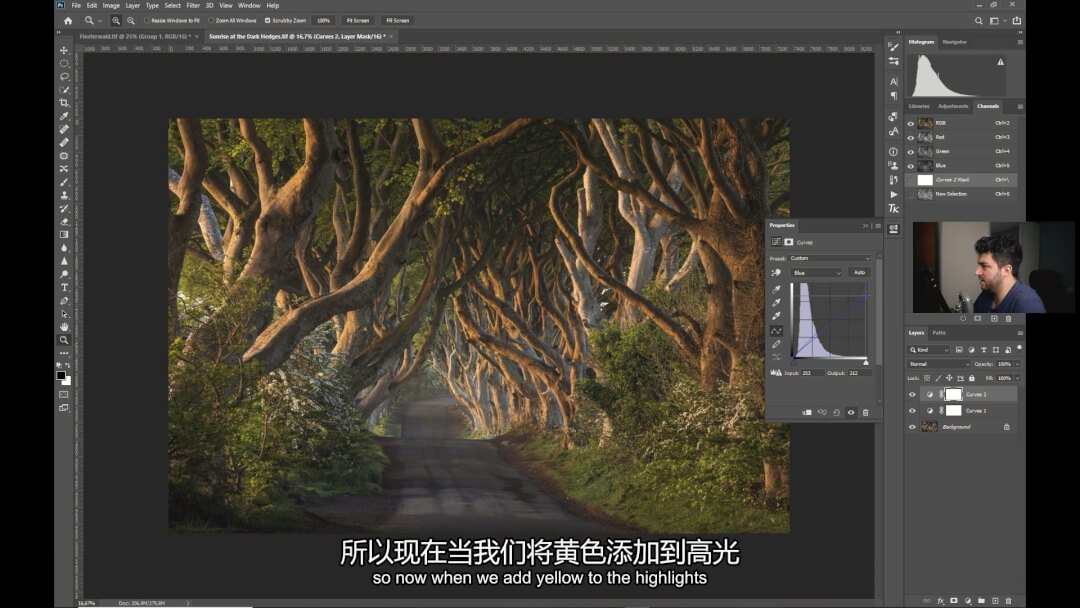Select the Eyedropper tool in the toolbar
The height and width of the screenshot is (608, 1080).
click(64, 116)
